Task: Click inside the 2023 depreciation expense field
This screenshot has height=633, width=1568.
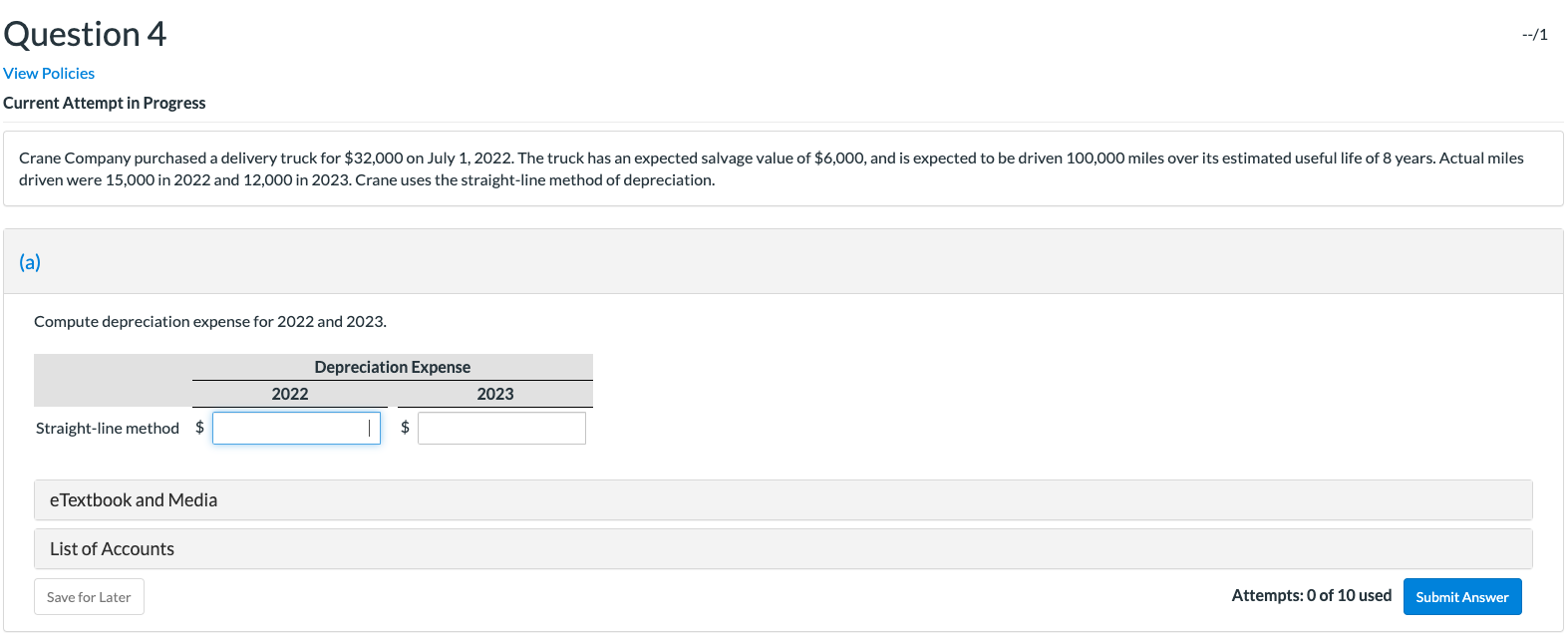Action: [501, 428]
